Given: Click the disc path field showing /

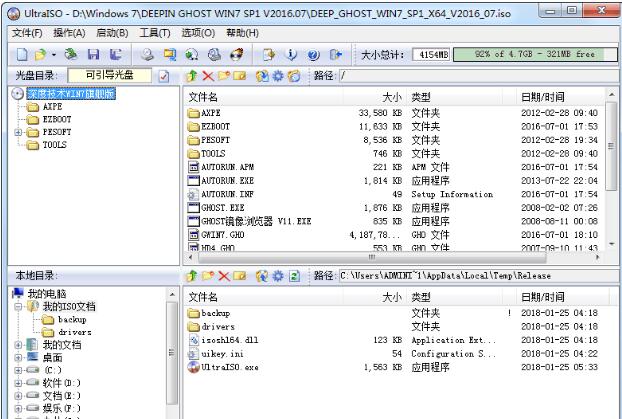Looking at the screenshot, I should (478, 75).
